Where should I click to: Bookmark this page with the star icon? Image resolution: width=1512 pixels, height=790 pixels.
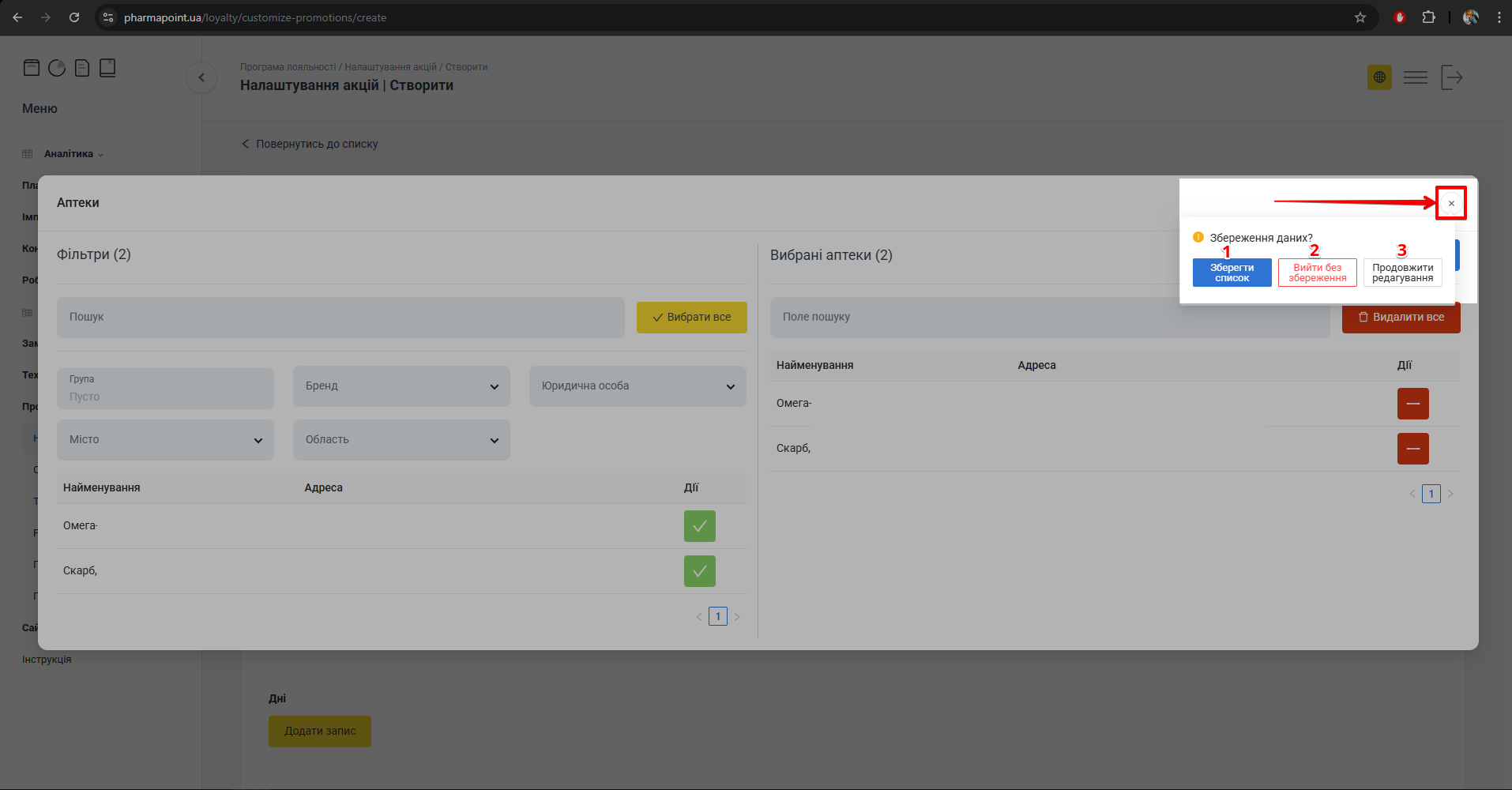(x=1360, y=17)
